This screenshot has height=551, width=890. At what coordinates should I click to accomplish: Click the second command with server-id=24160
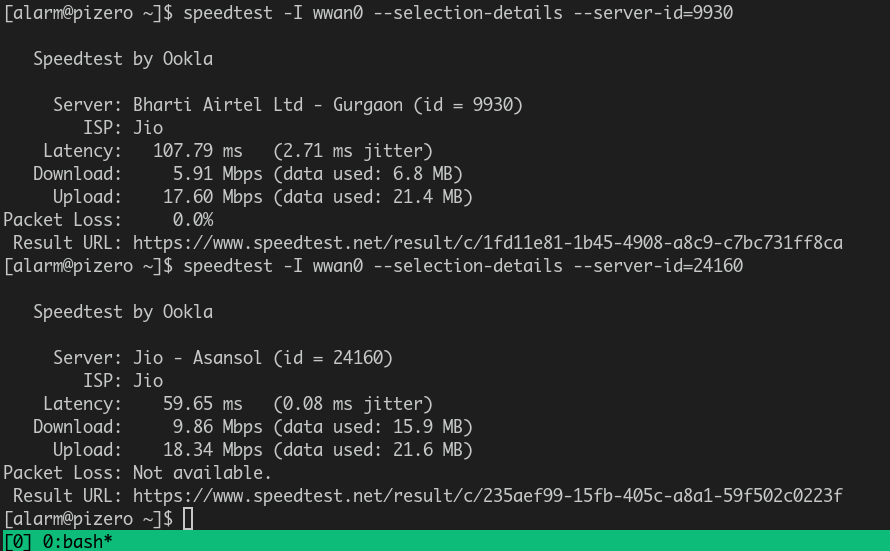[x=463, y=266]
